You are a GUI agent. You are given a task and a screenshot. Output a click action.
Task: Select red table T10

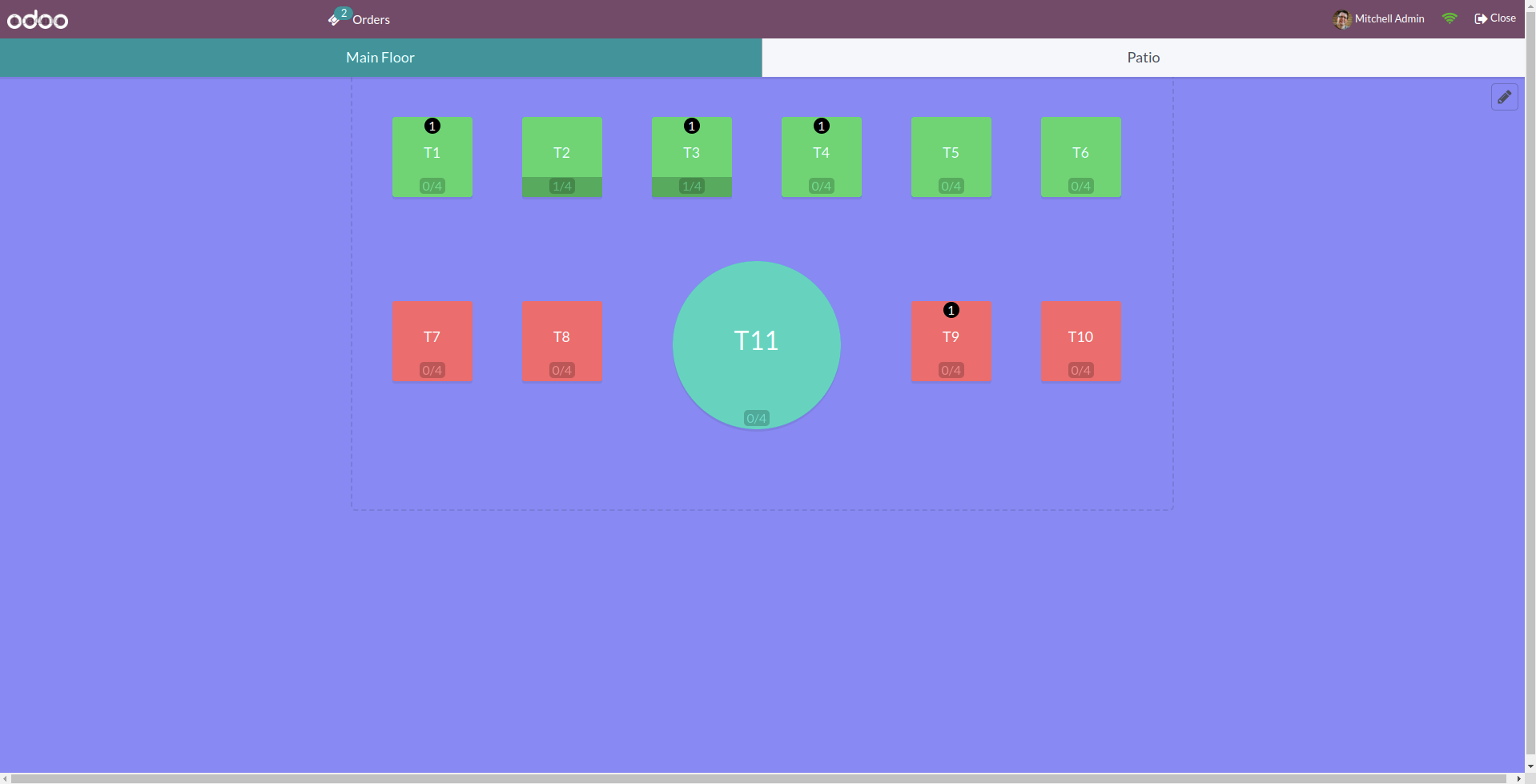pos(1081,341)
